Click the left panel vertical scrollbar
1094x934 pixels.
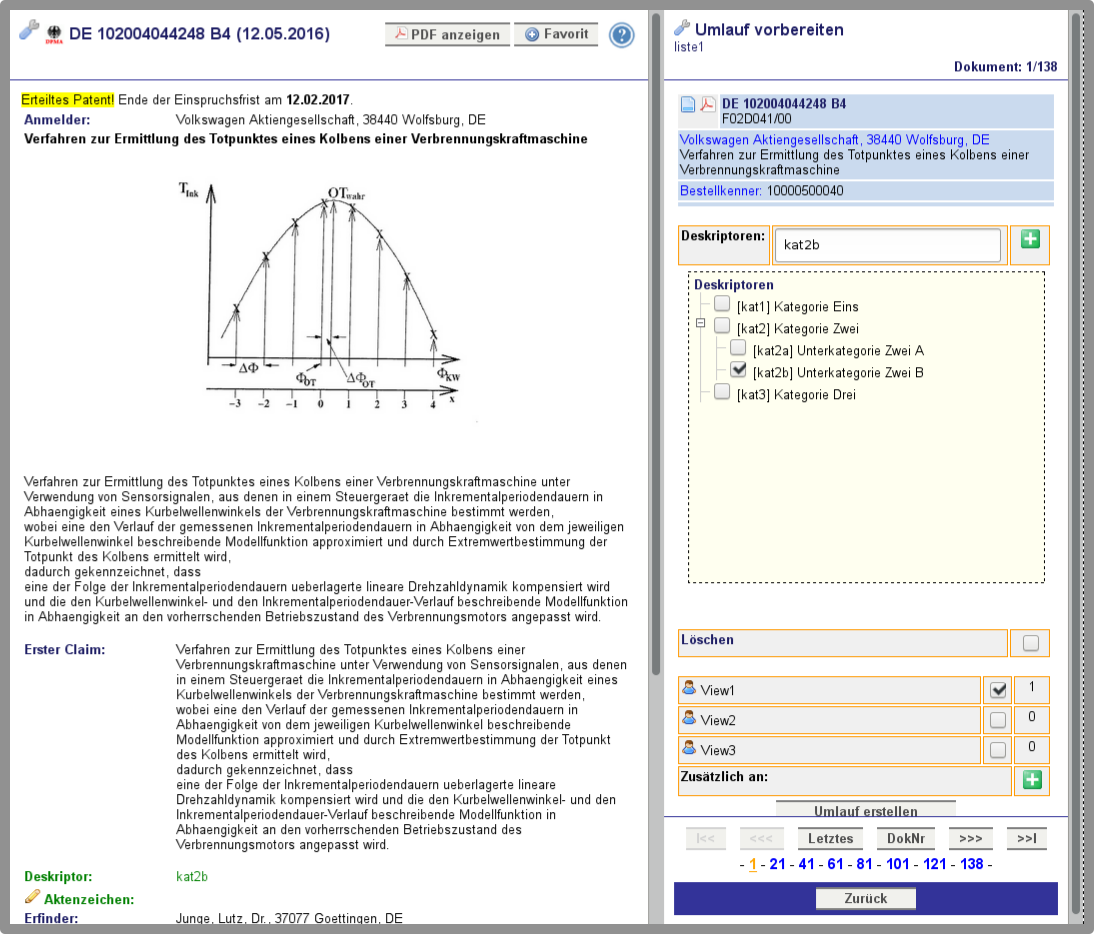655,342
